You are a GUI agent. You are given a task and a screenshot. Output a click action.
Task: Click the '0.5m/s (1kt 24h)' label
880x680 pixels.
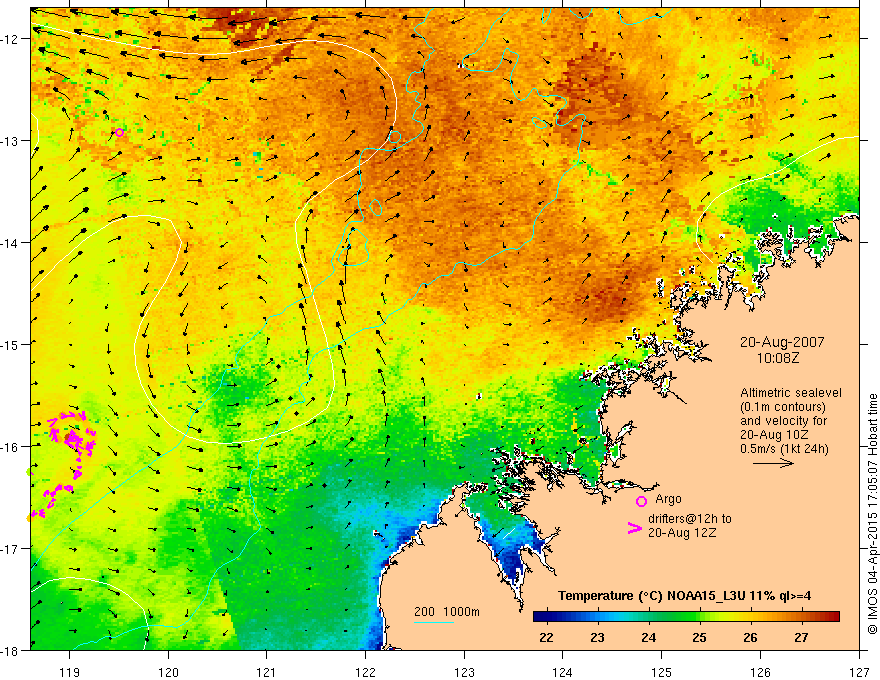pyautogui.click(x=784, y=449)
